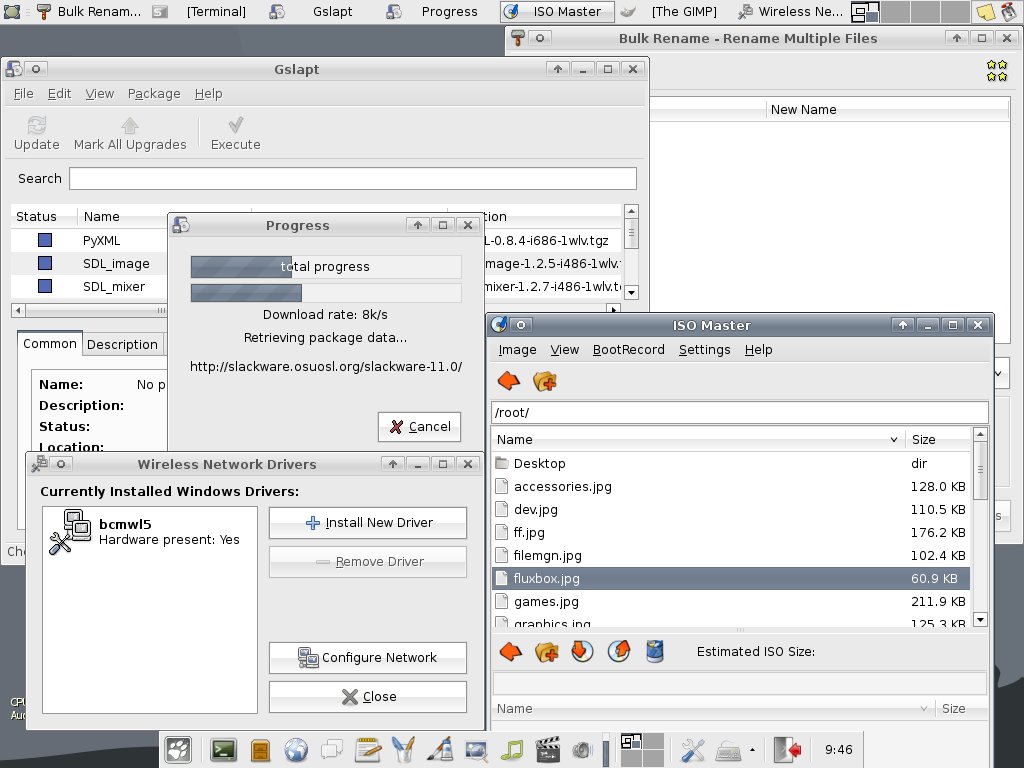
Task: Switch to Common tab in Gslapt
Action: coord(50,343)
